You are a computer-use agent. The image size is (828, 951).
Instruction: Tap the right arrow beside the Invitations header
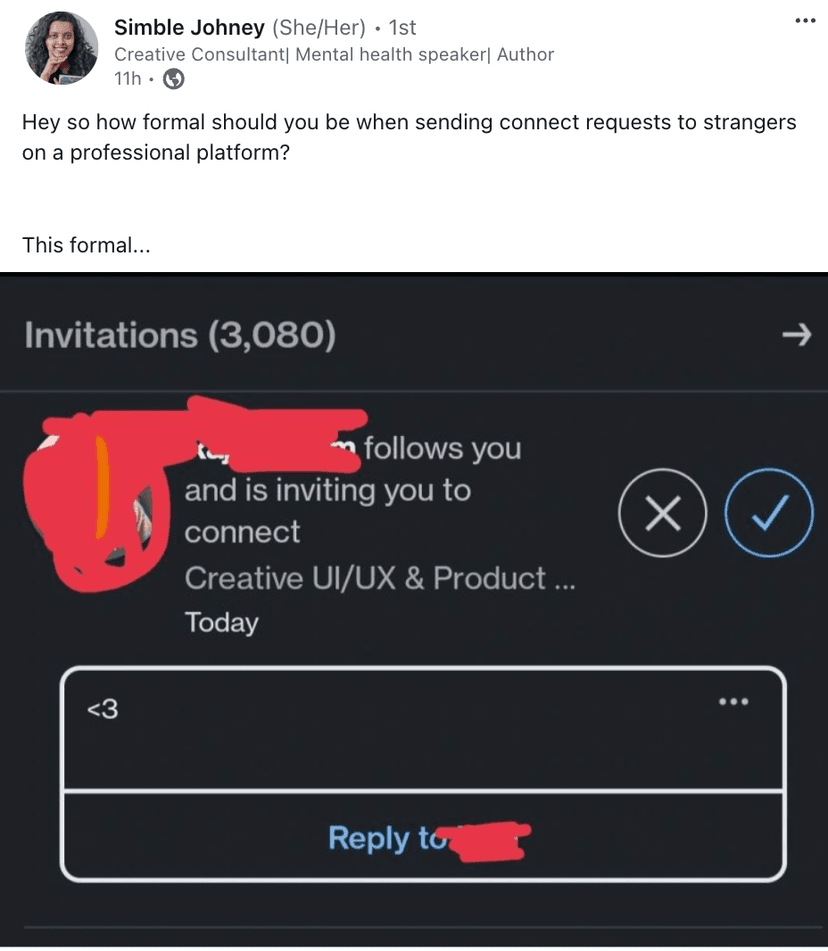pyautogui.click(x=796, y=336)
